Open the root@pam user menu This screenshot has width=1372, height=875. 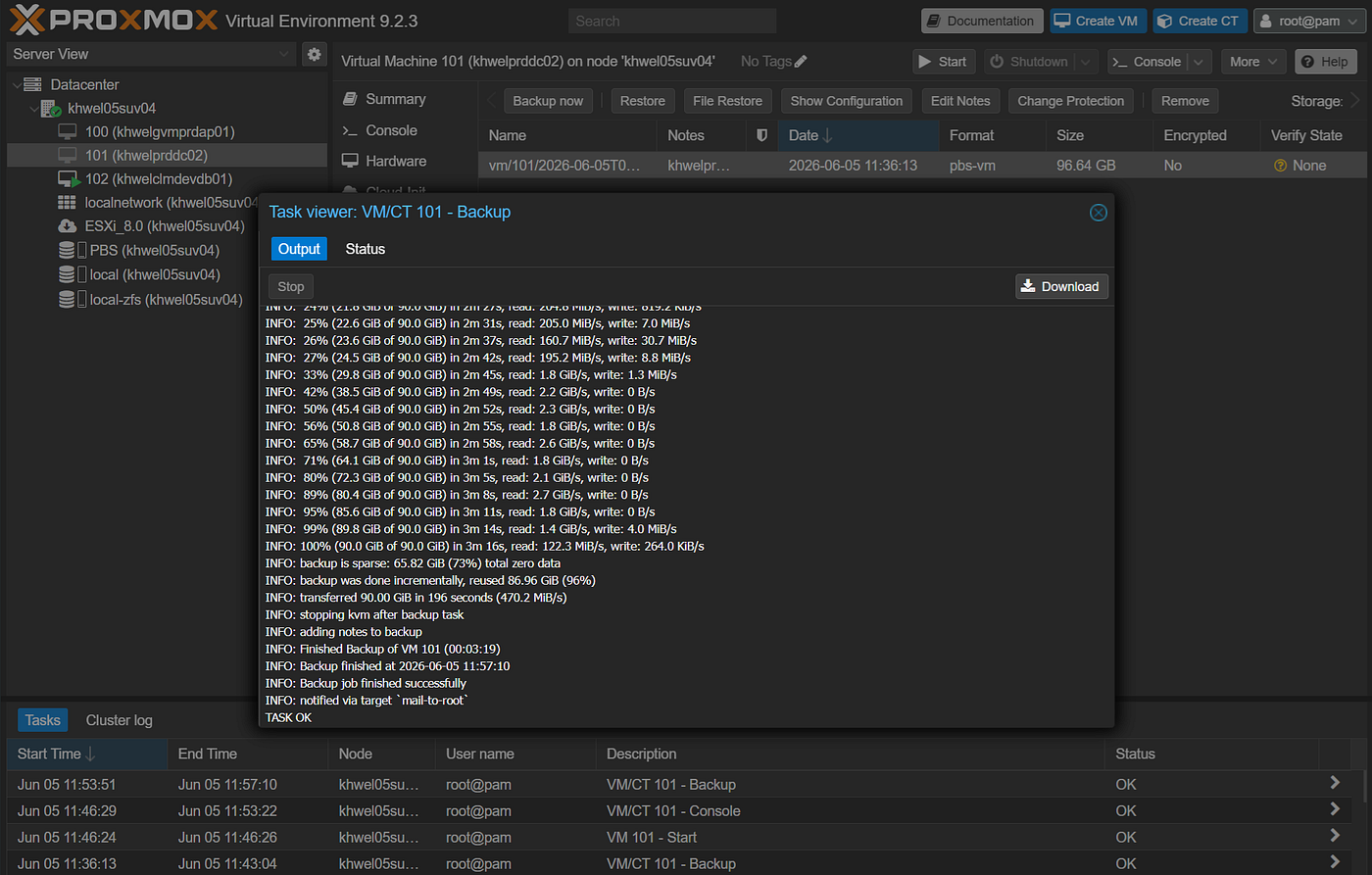pyautogui.click(x=1309, y=21)
